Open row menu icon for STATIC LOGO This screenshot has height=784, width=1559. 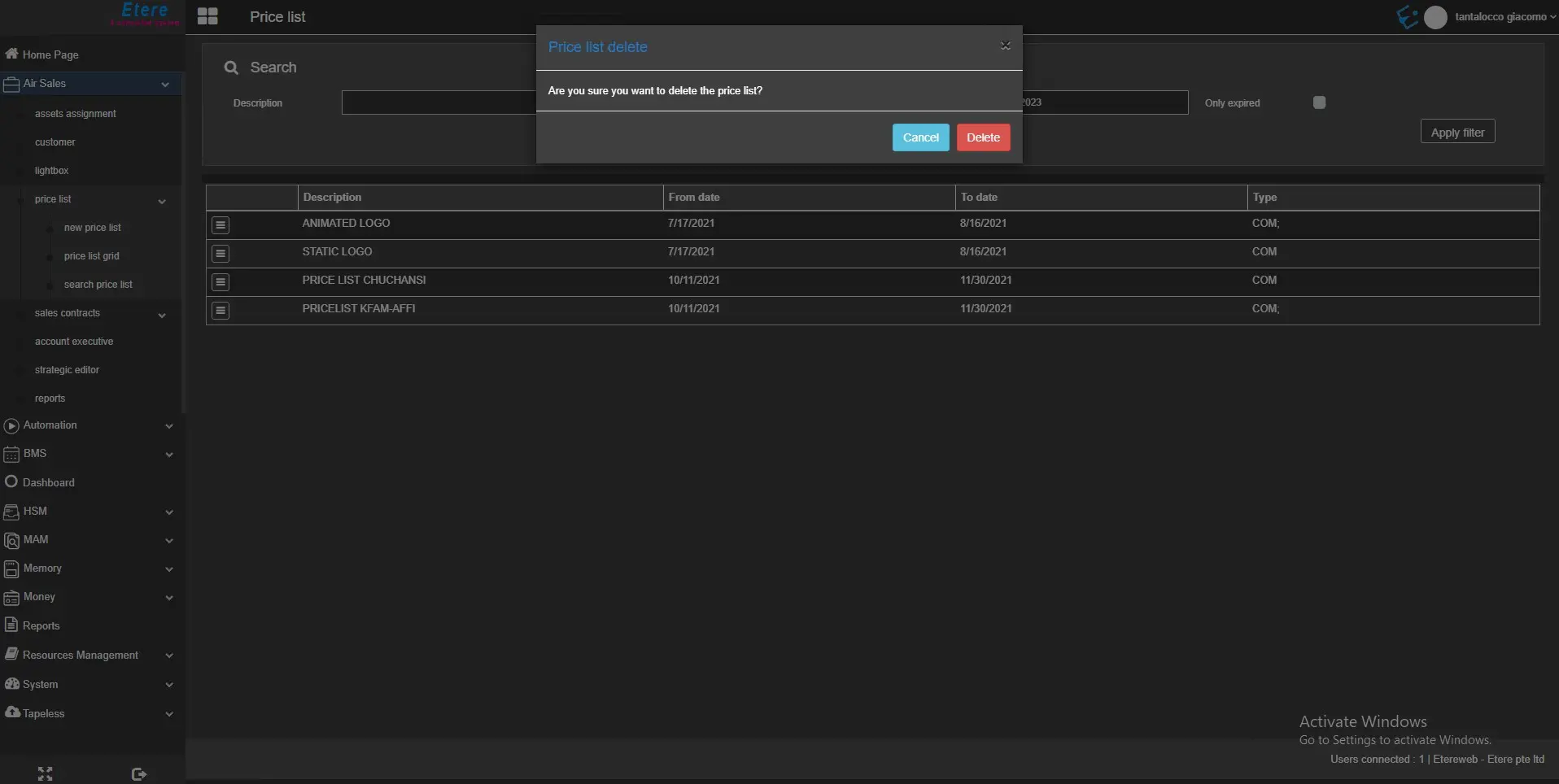coord(221,253)
